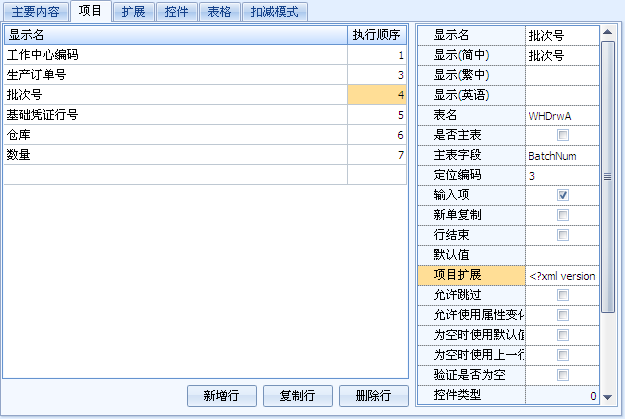Click the 默认值 value field
625x419 pixels.
coord(562,255)
